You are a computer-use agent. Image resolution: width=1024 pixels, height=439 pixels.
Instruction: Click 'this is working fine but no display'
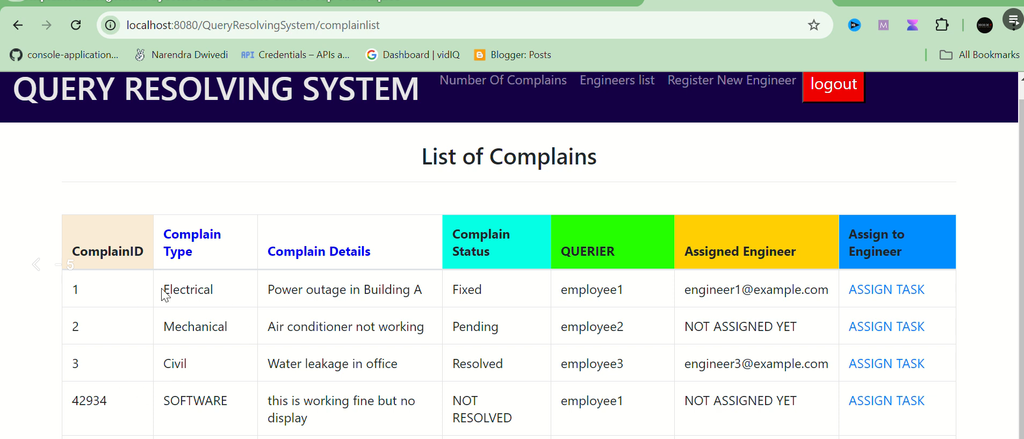click(x=342, y=409)
